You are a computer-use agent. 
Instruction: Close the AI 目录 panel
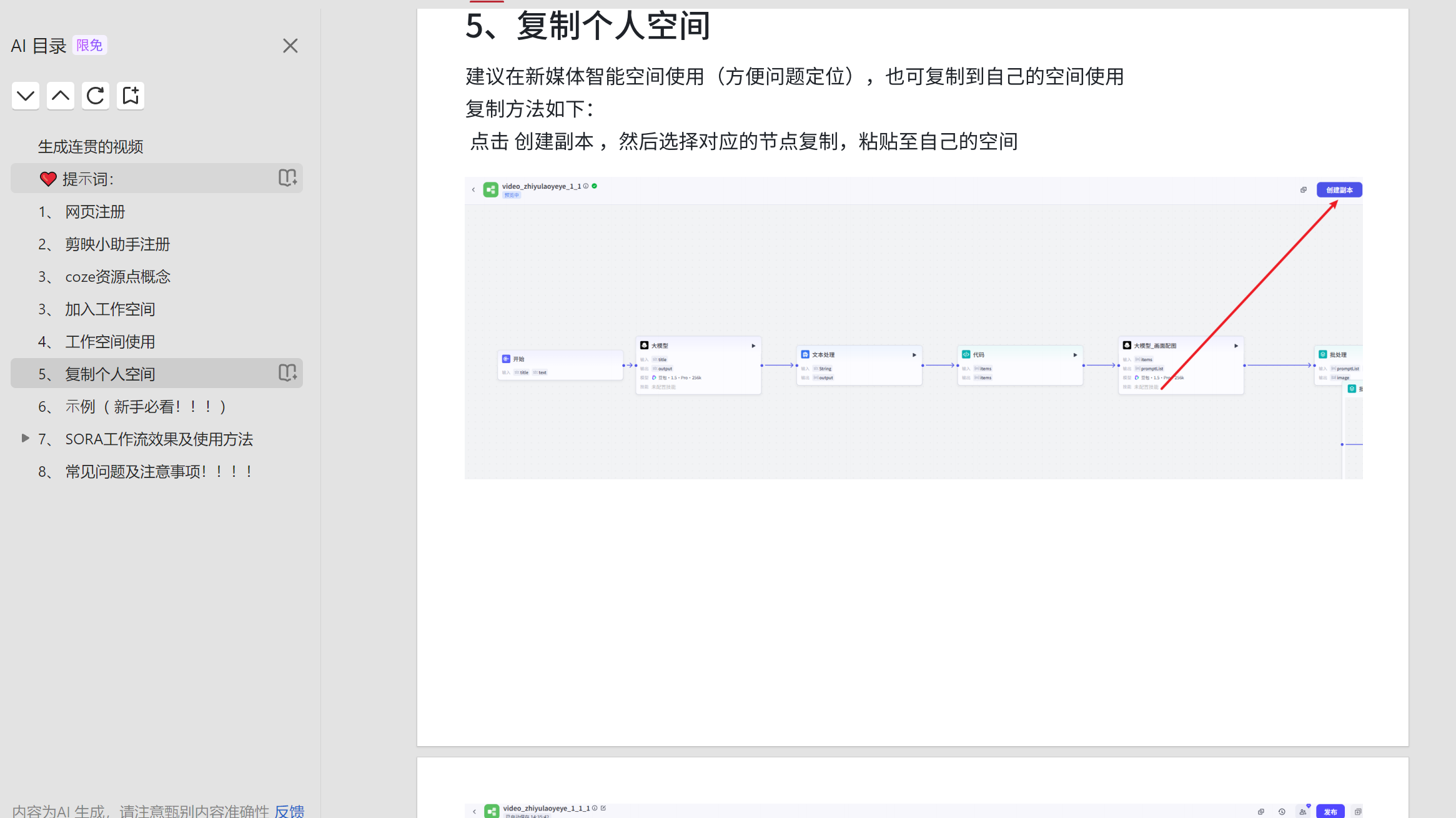tap(290, 46)
